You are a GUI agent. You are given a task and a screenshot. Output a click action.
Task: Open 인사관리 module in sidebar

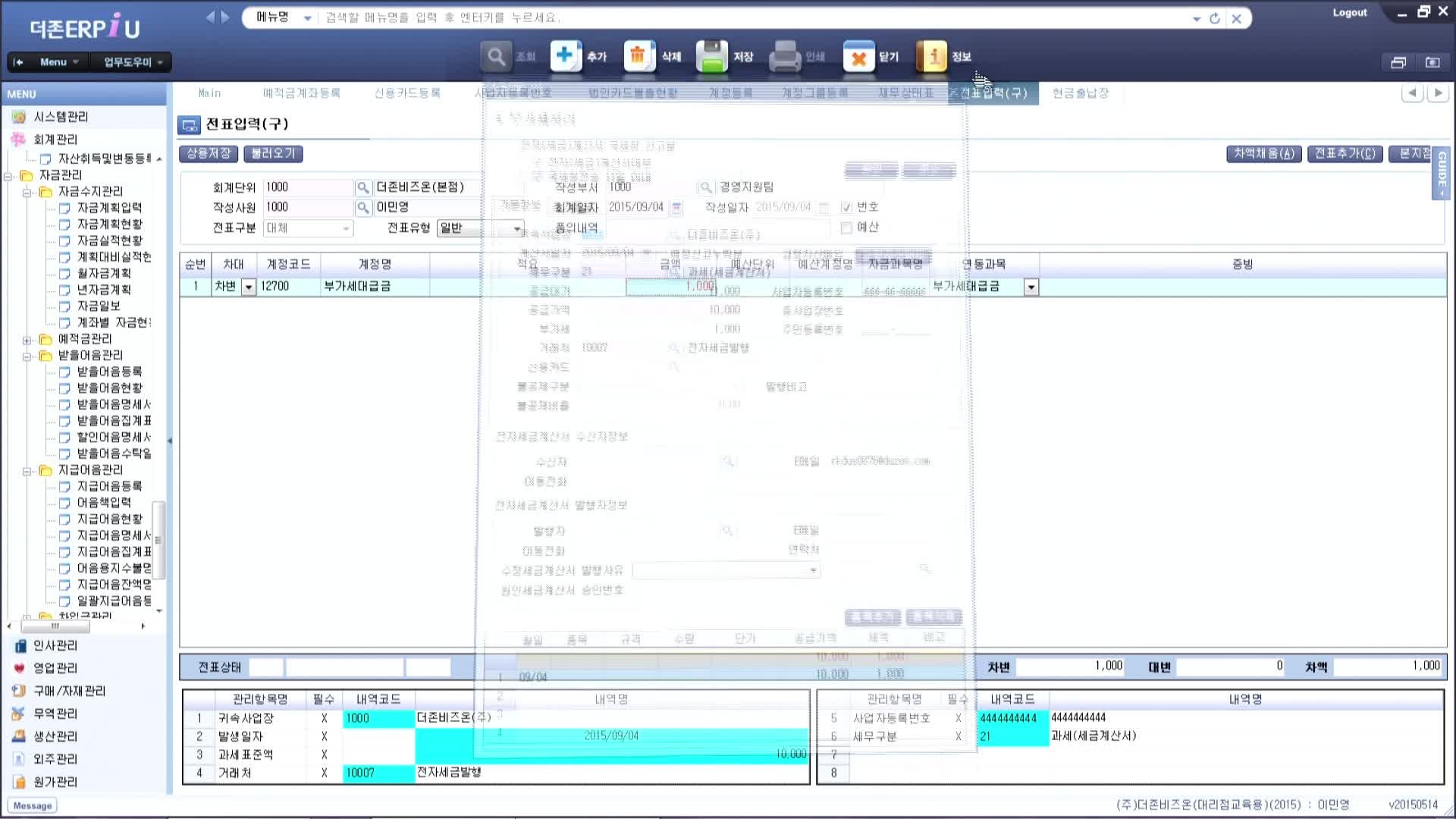click(55, 645)
